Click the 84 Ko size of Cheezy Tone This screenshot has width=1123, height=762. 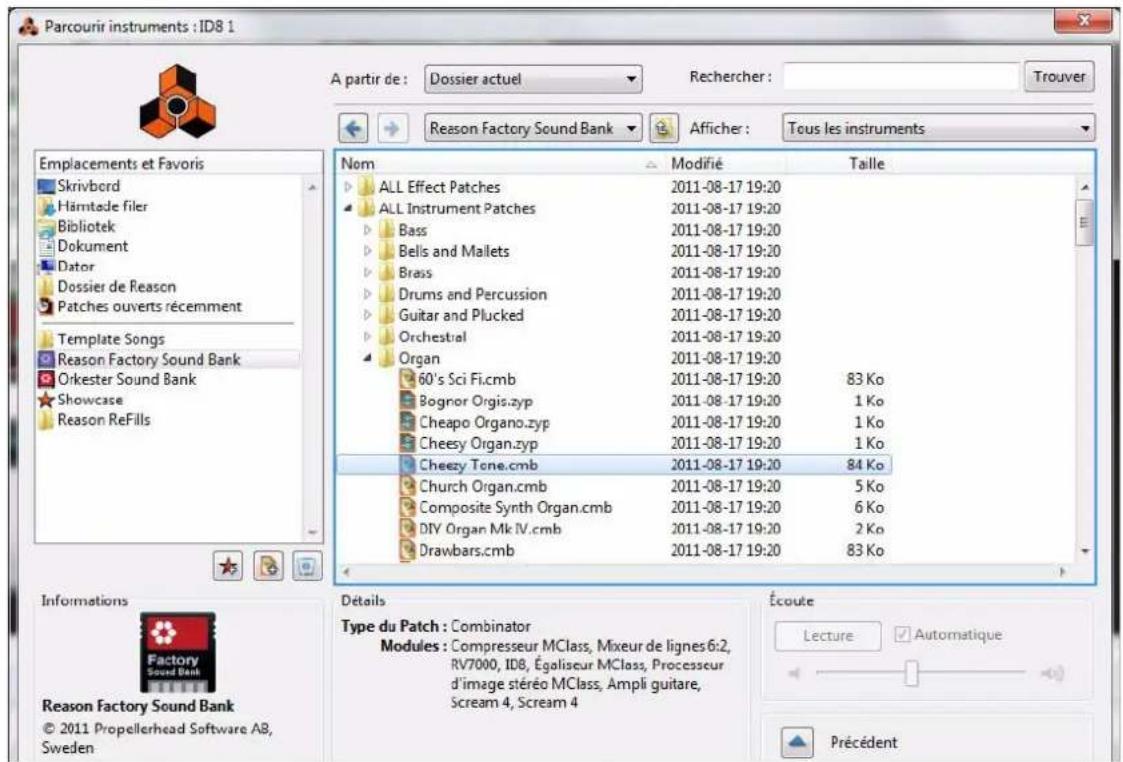pos(865,465)
